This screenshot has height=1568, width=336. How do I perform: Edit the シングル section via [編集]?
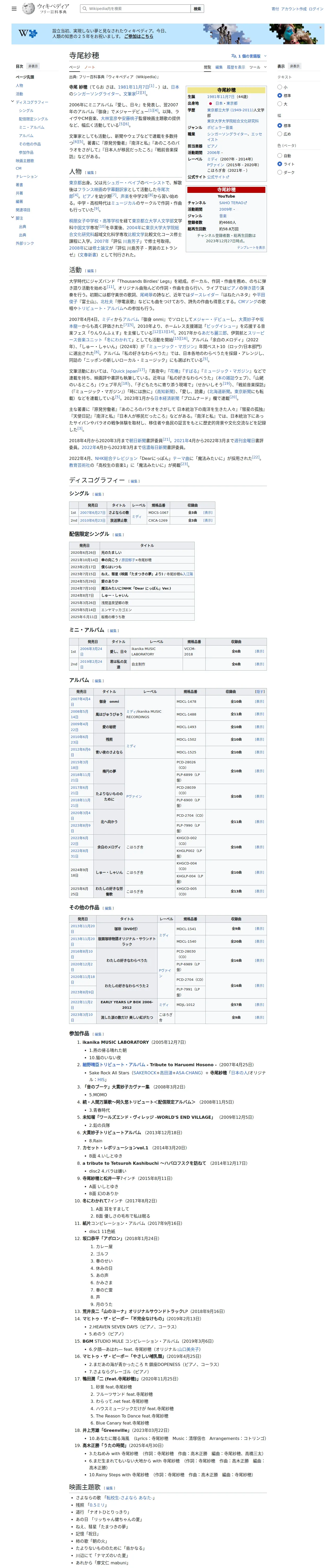[98, 494]
